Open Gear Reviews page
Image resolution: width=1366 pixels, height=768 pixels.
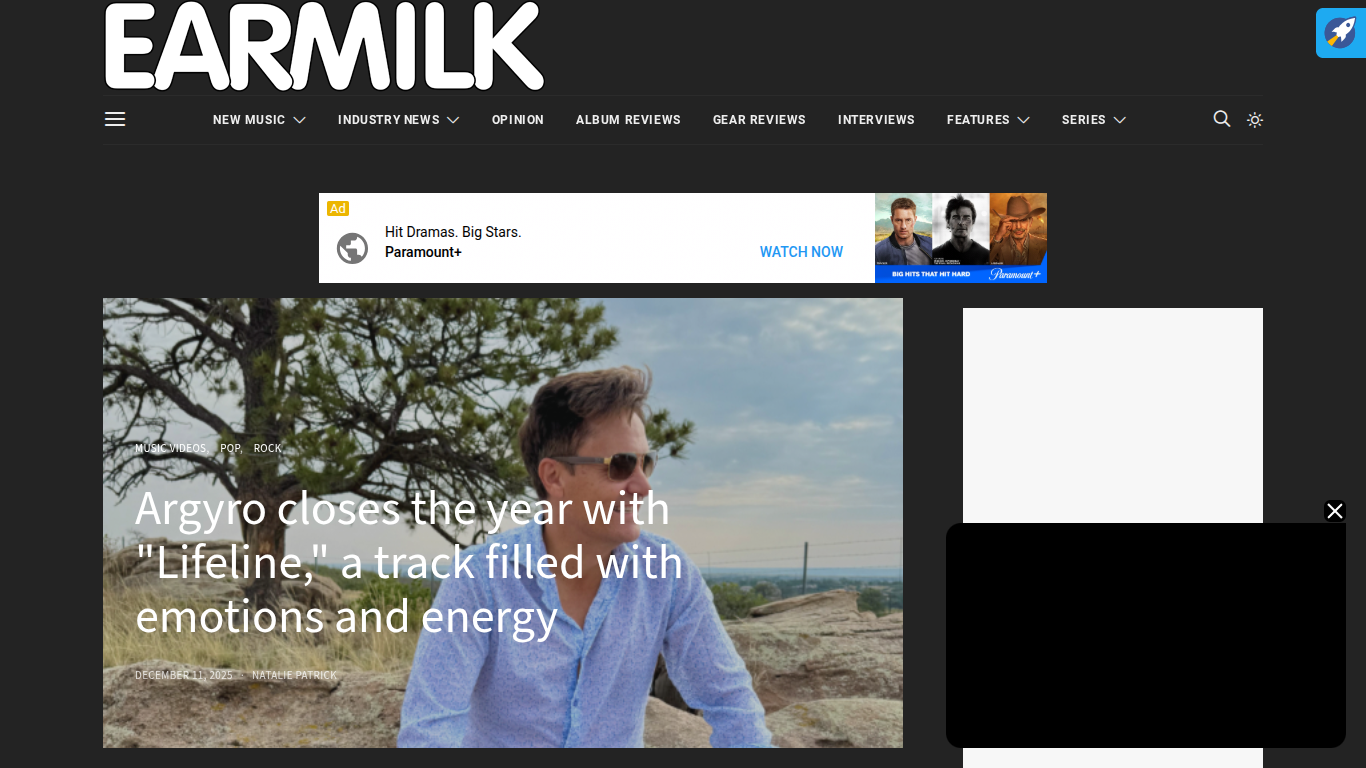pos(759,120)
